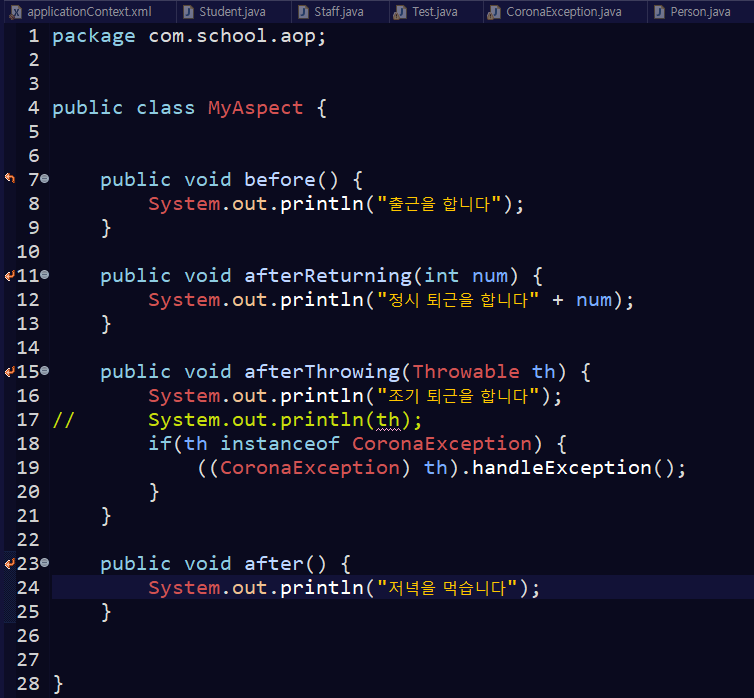Click the Throwable parameter type
Viewport: 754px width, 698px height.
click(466, 372)
